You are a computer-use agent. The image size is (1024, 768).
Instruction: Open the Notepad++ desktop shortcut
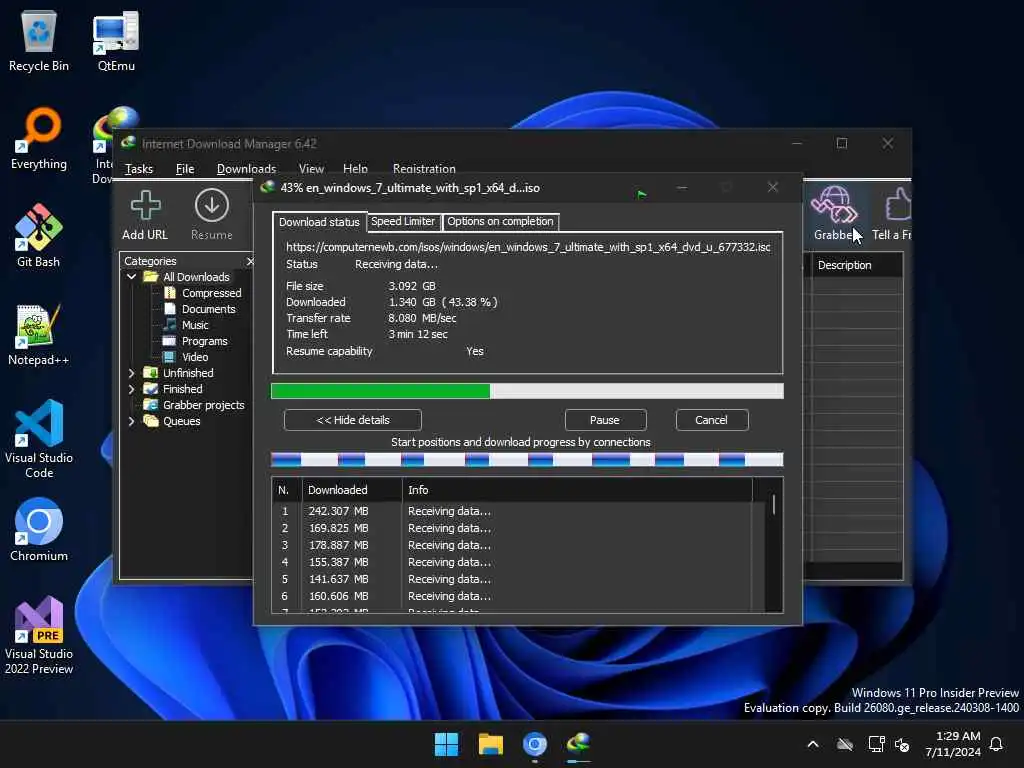click(x=39, y=334)
